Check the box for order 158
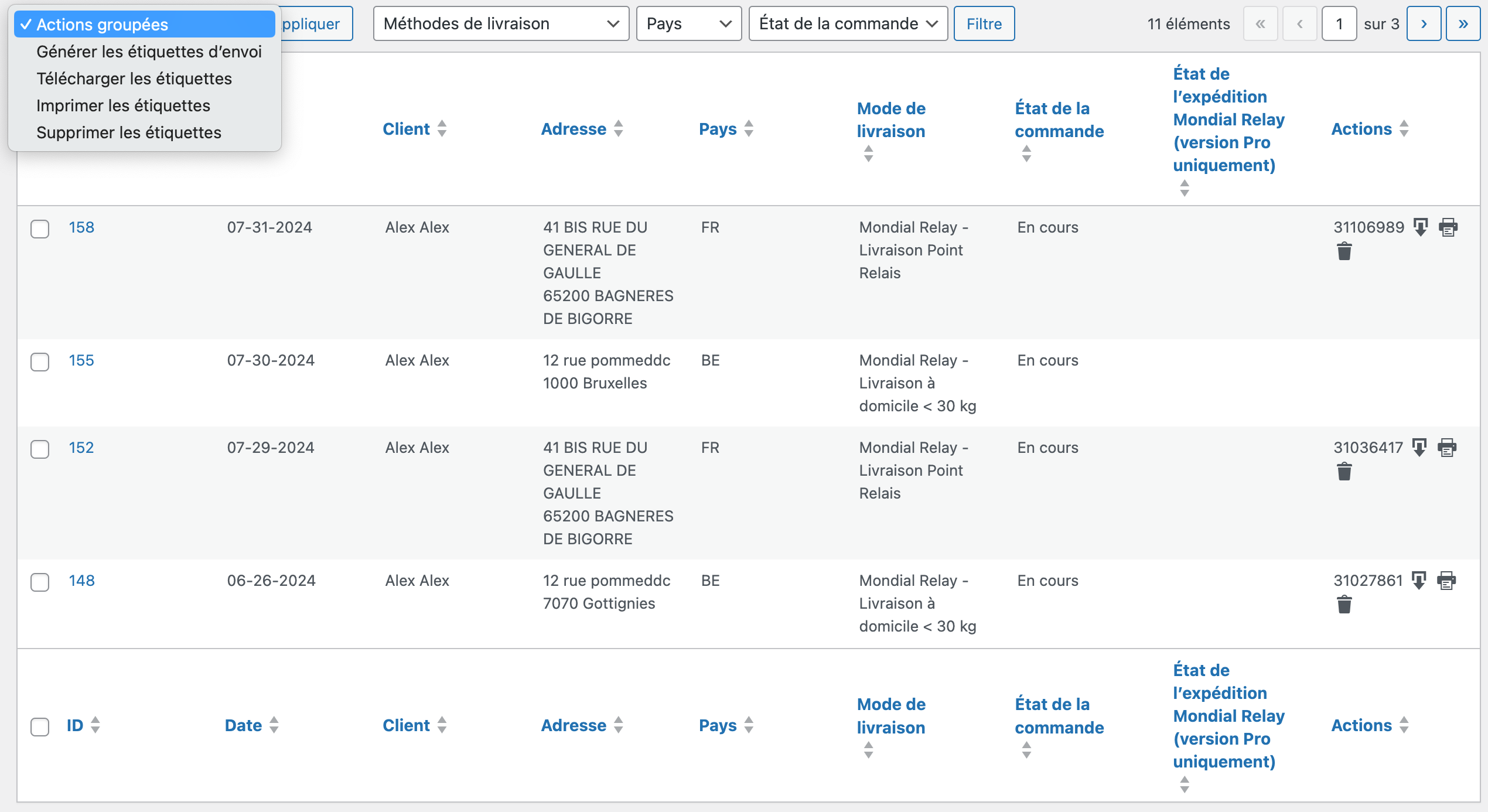The image size is (1488, 812). 40,228
